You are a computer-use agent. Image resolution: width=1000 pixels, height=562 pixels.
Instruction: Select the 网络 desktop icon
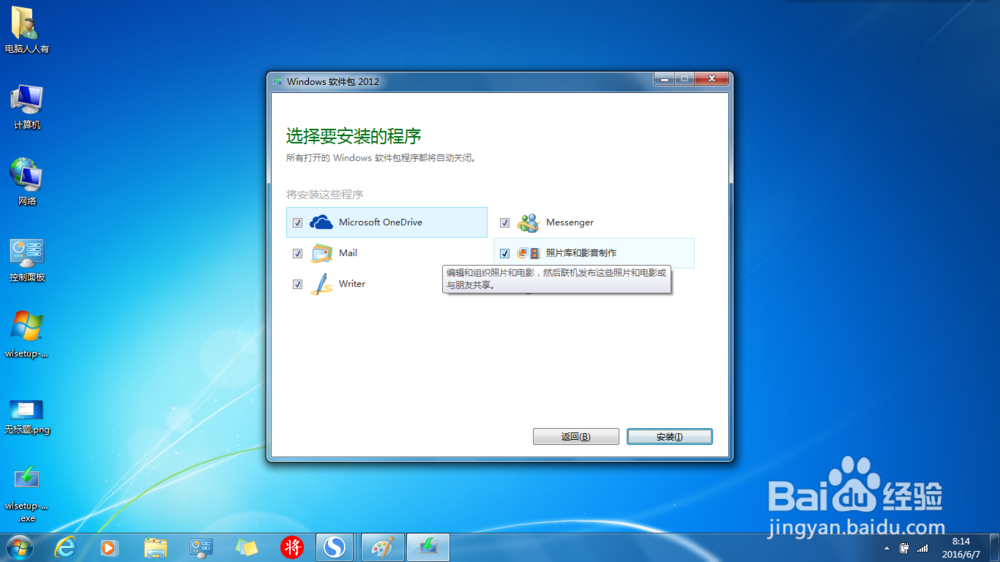pyautogui.click(x=27, y=182)
